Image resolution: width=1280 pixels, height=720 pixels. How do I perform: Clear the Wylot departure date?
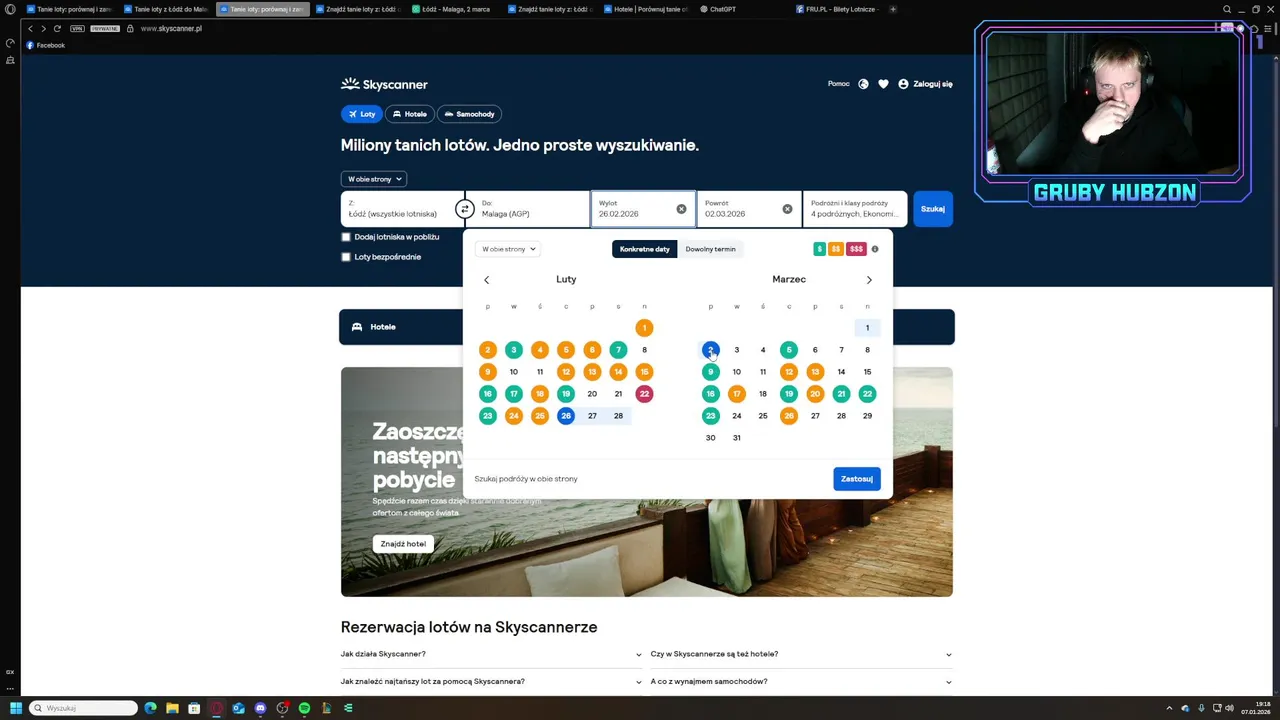[681, 209]
